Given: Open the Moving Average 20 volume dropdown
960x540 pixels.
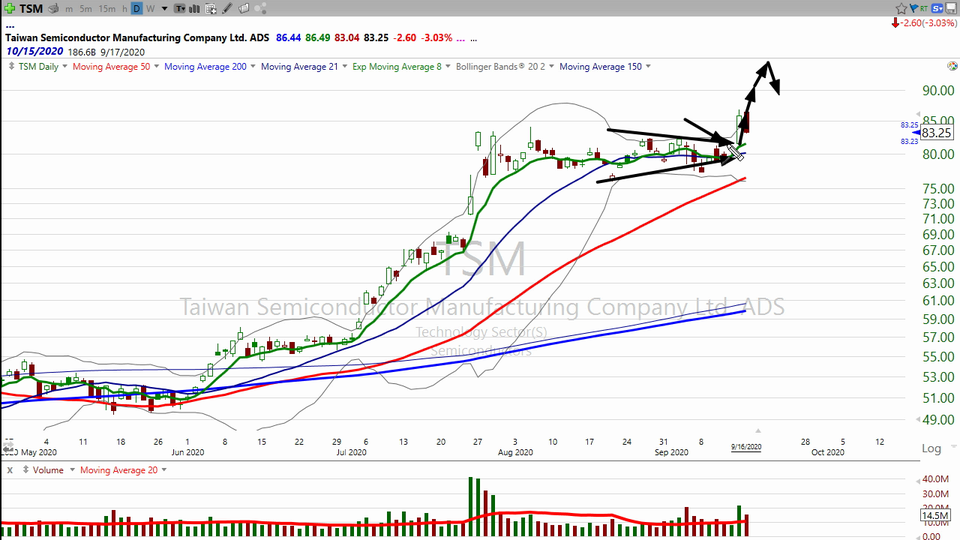Looking at the screenshot, I should [164, 470].
